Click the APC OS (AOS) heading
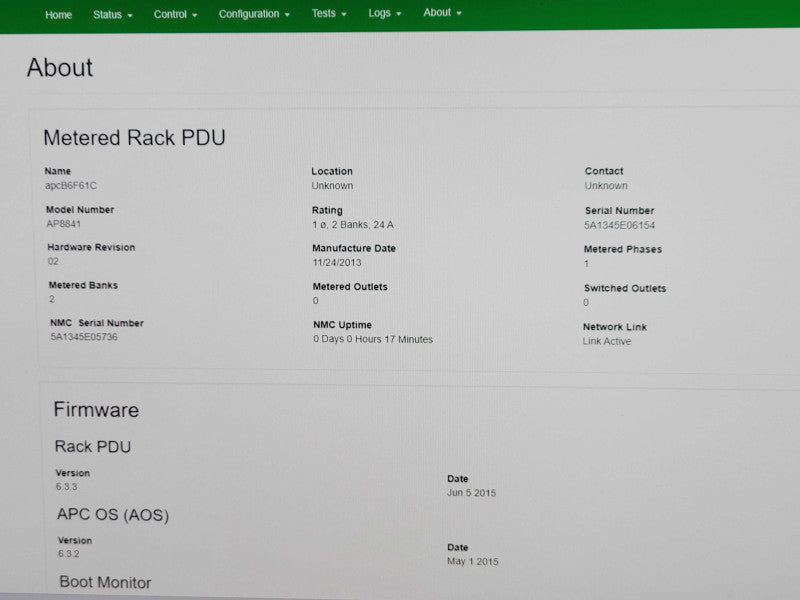This screenshot has height=600, width=800. [113, 514]
